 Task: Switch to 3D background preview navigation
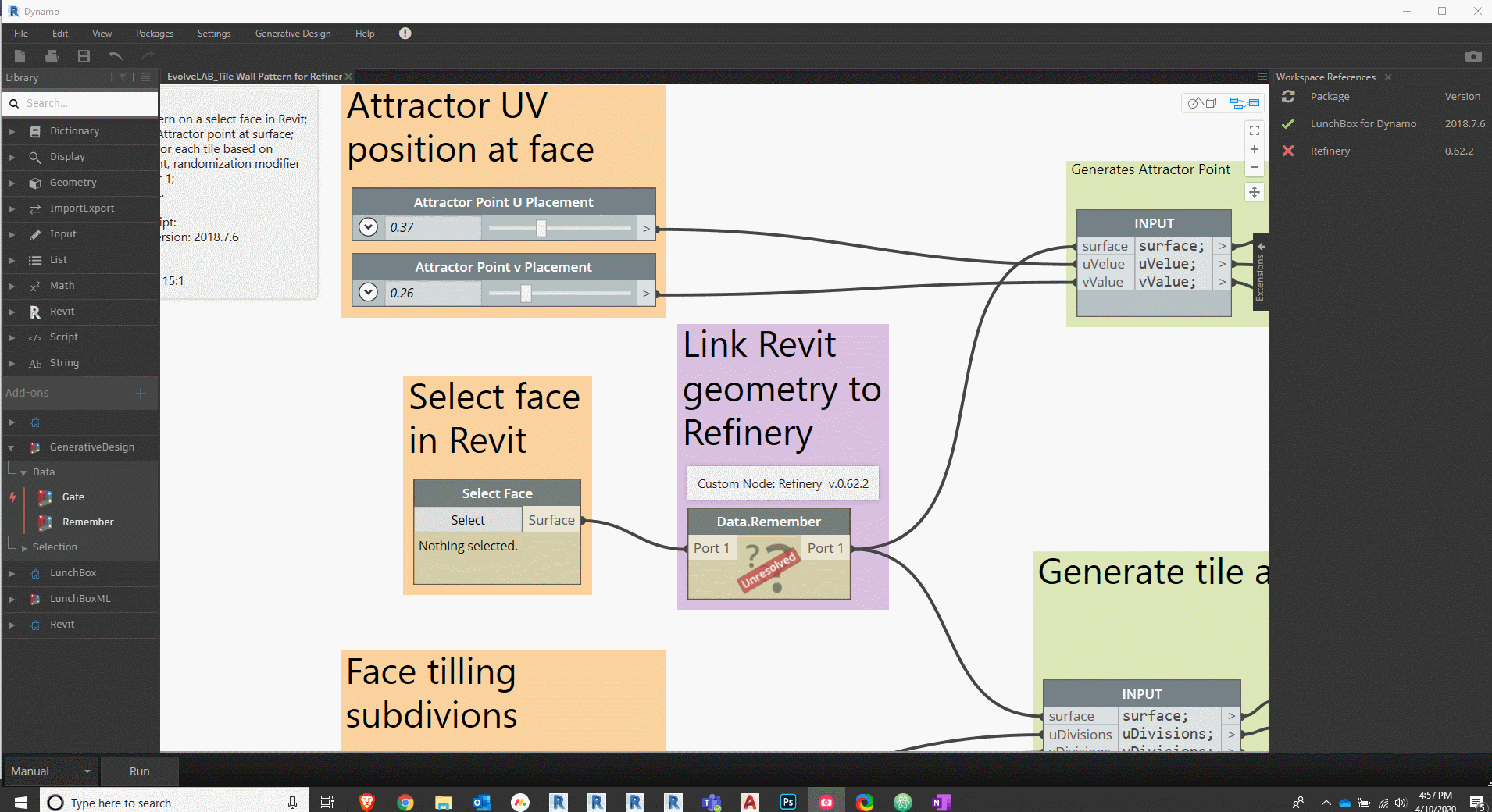pos(1203,102)
